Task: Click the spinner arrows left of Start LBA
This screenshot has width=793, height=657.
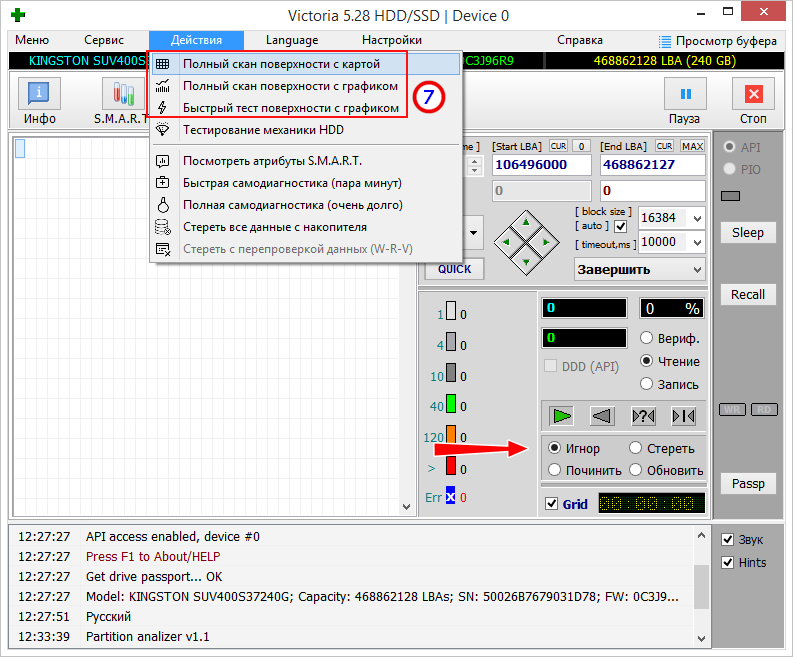Action: [474, 165]
